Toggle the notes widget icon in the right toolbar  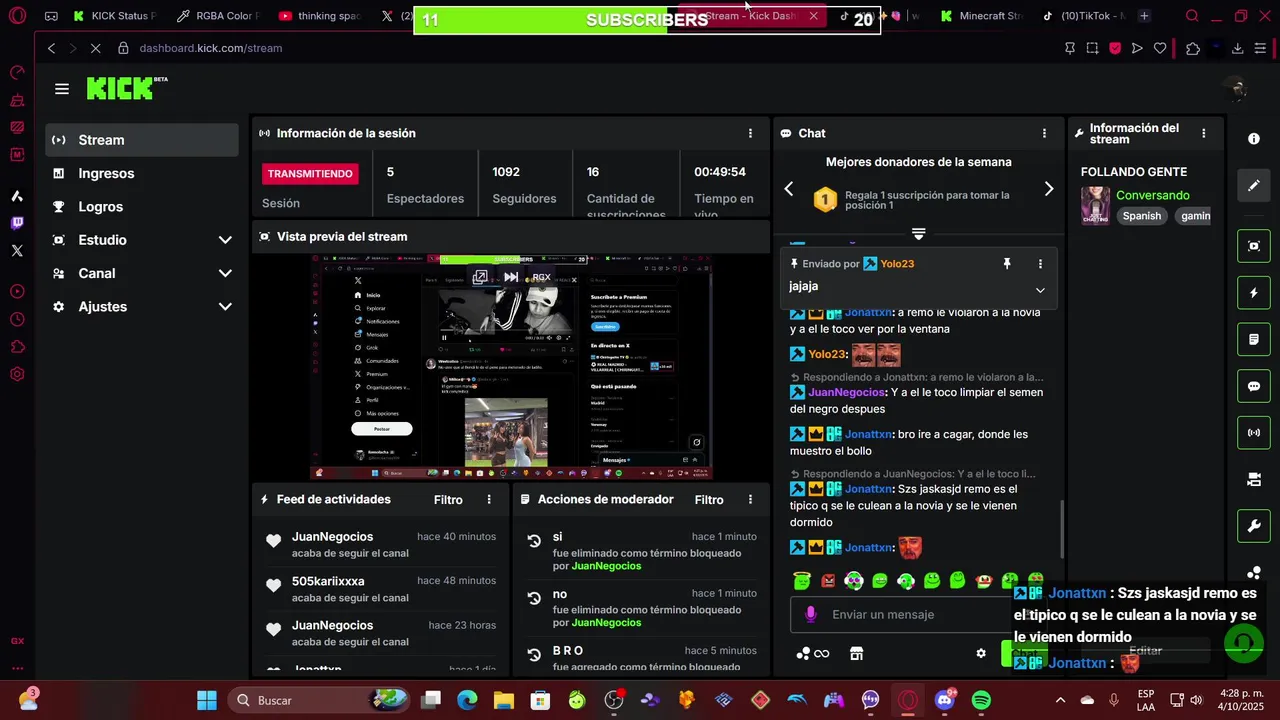click(x=1254, y=340)
